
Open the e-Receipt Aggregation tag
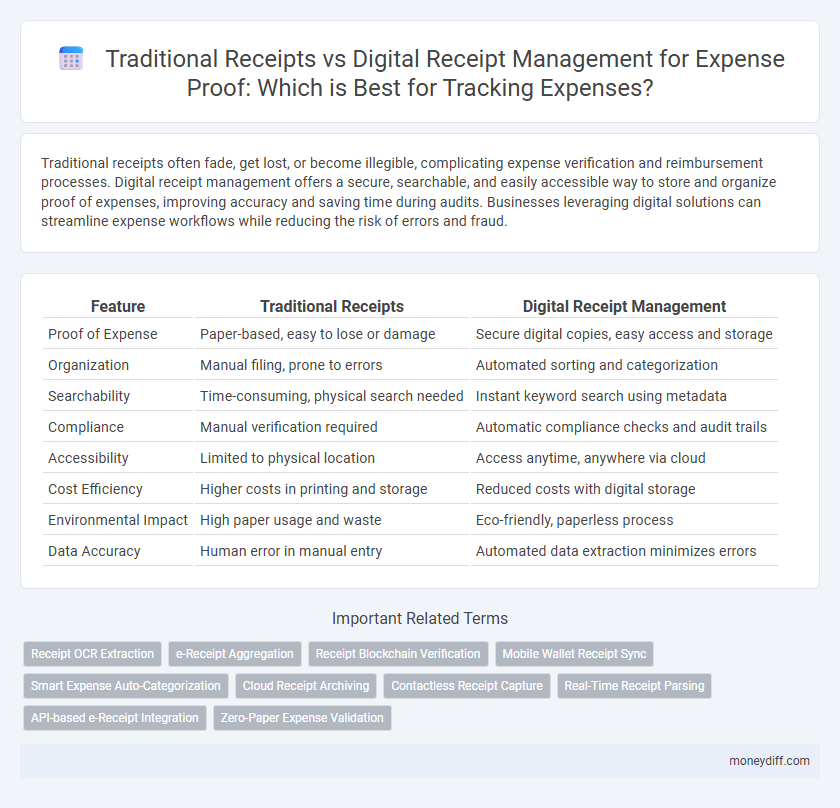(235, 654)
